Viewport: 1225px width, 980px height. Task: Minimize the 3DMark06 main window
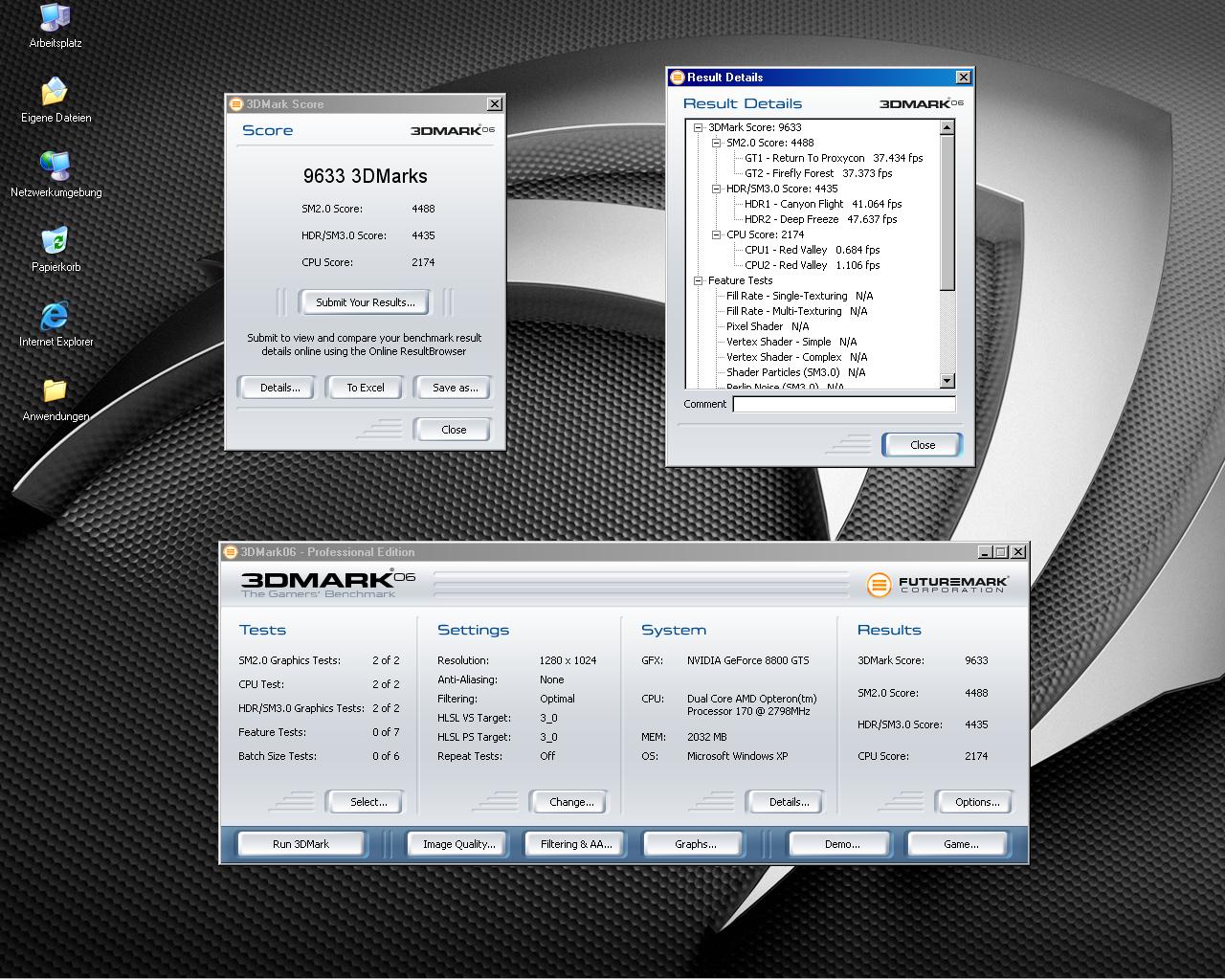click(x=985, y=552)
